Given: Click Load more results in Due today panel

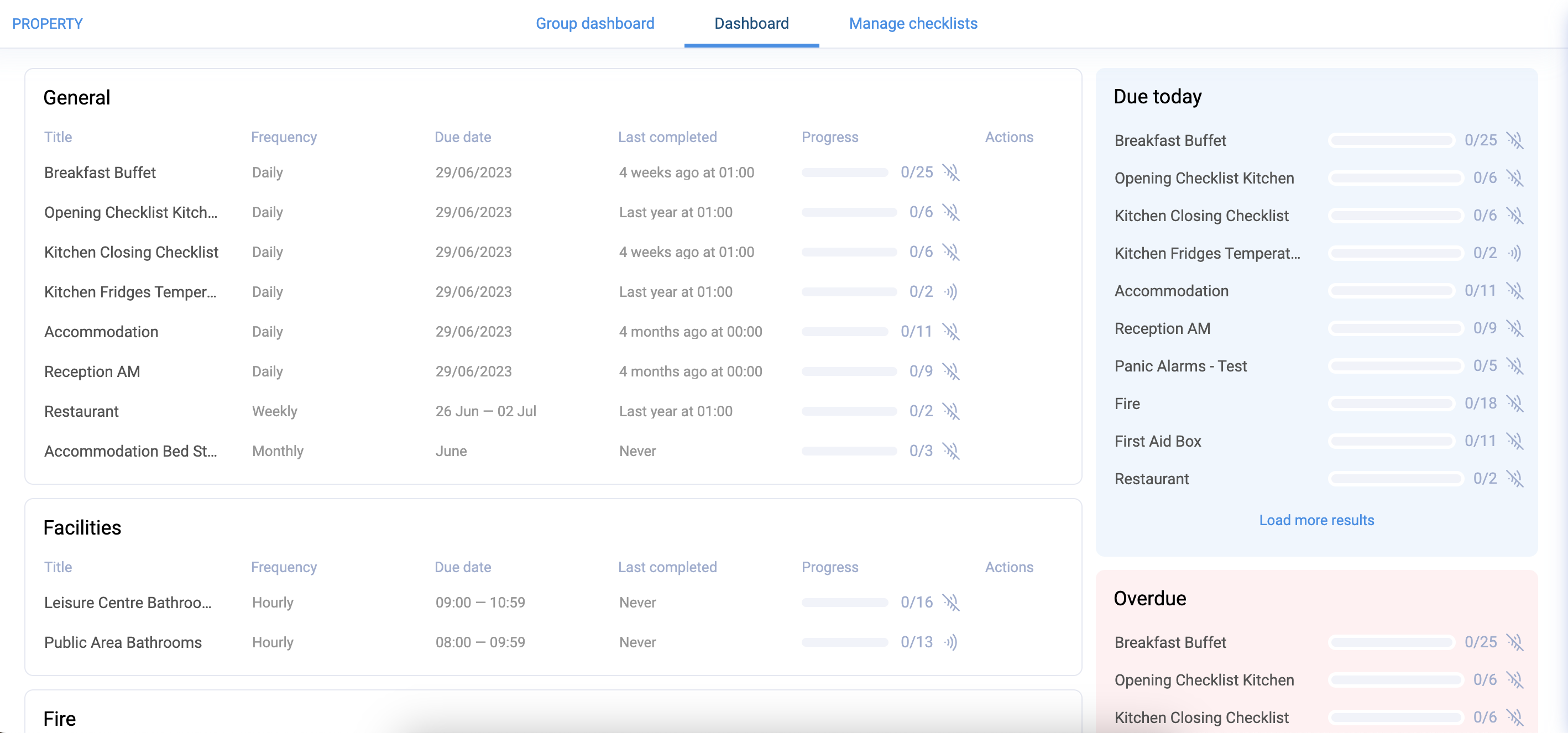Looking at the screenshot, I should [1317, 520].
